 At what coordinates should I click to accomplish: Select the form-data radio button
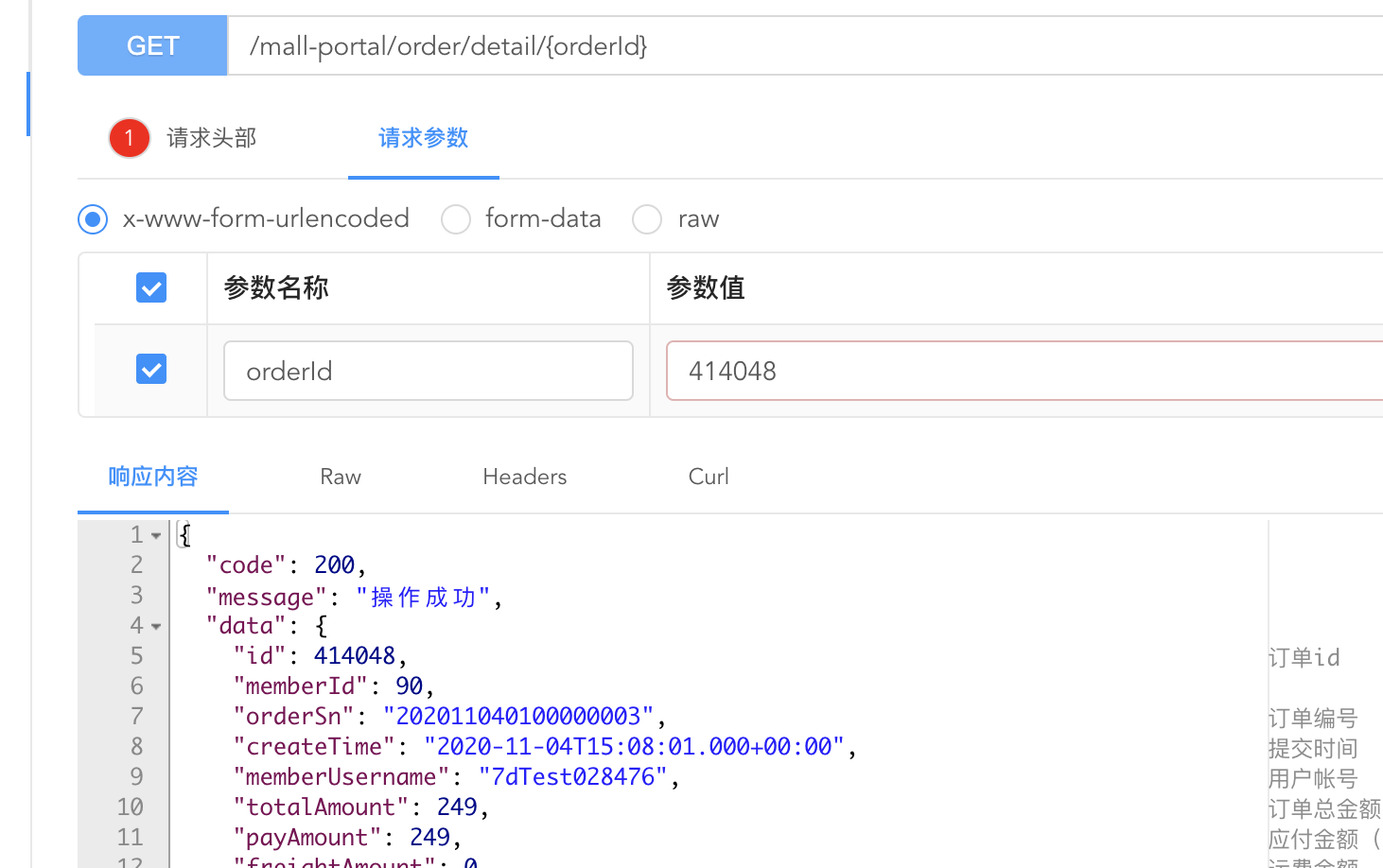tap(456, 219)
